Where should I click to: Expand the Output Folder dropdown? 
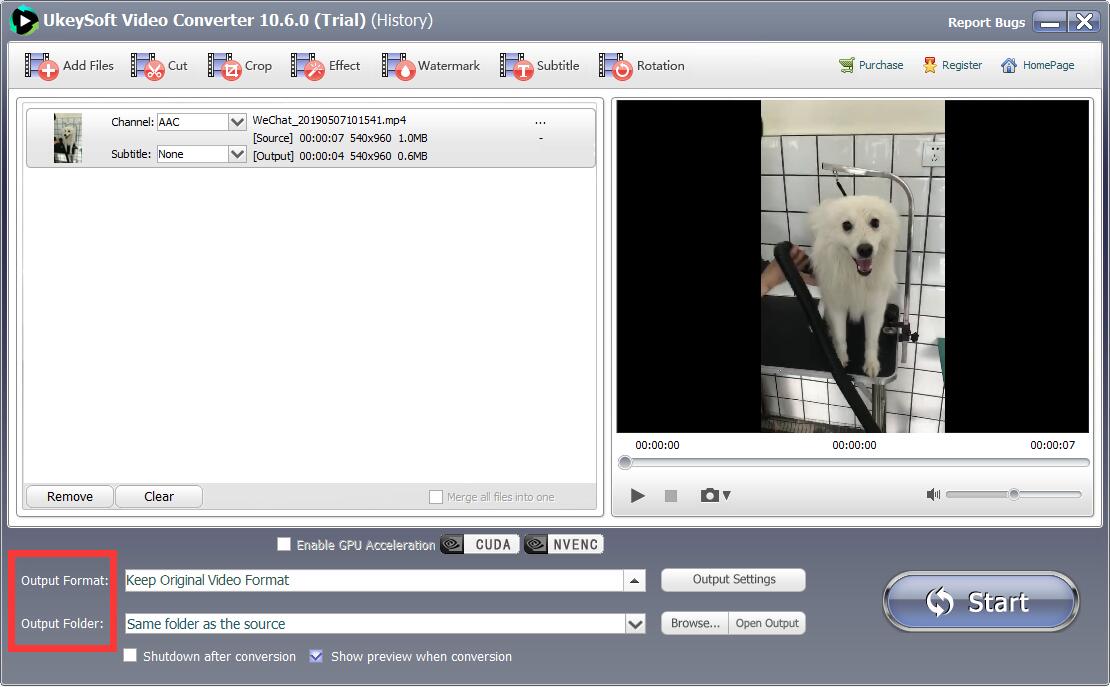[637, 623]
